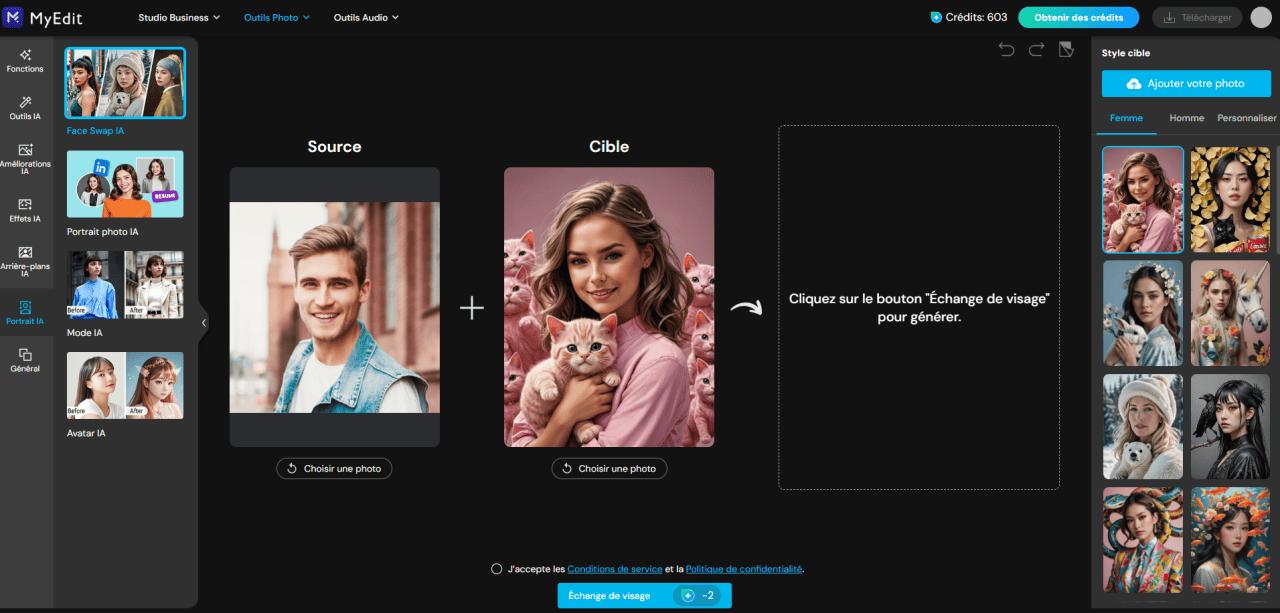Expand the Outils Photo menu
Viewport: 1280px width, 613px height.
(x=276, y=17)
